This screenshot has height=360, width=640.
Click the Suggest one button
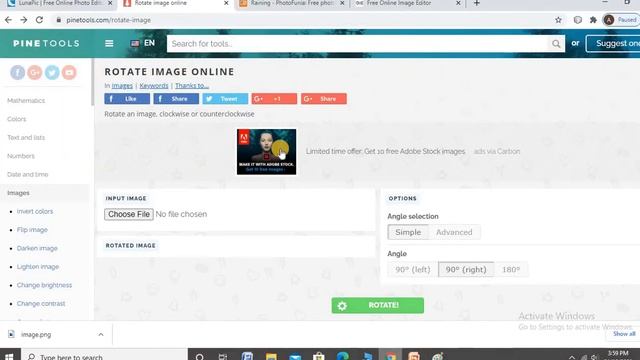(x=613, y=43)
